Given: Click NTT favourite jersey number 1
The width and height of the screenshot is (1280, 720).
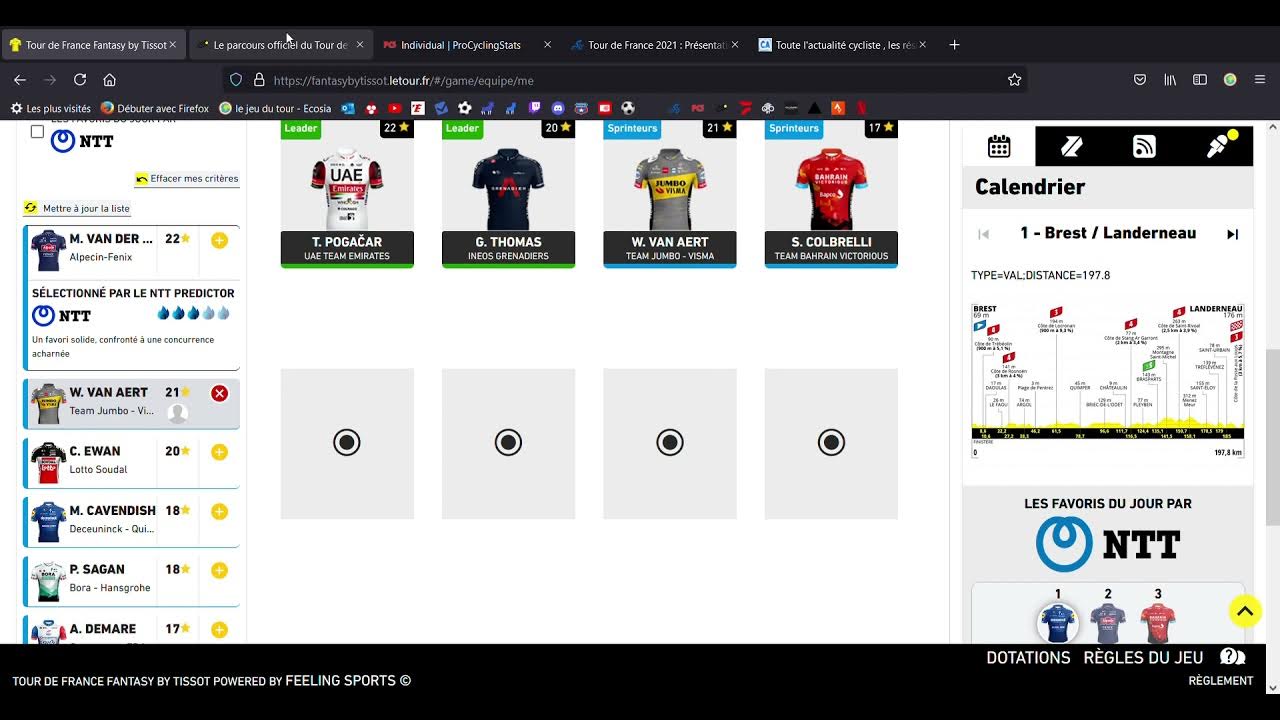Looking at the screenshot, I should click(1058, 622).
